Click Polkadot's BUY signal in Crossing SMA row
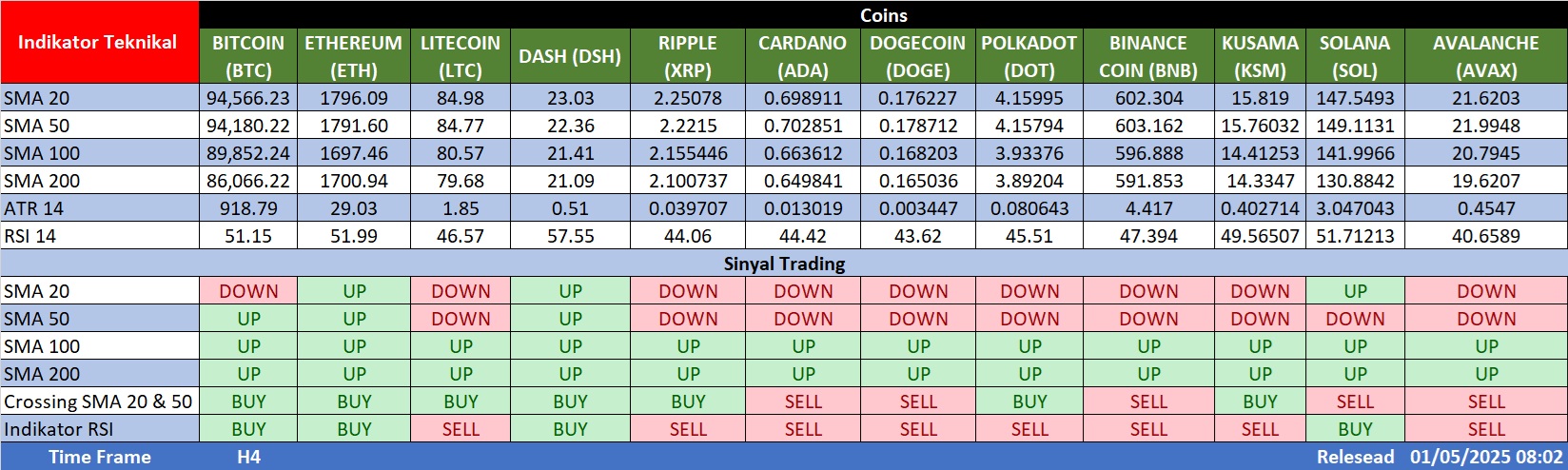1568x470 pixels. point(1029,401)
